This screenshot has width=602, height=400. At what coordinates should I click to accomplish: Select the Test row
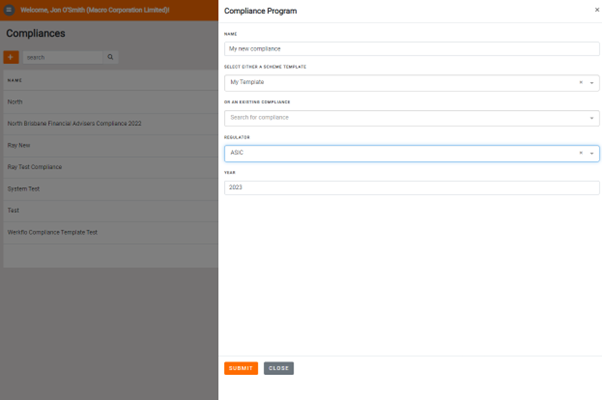click(111, 210)
